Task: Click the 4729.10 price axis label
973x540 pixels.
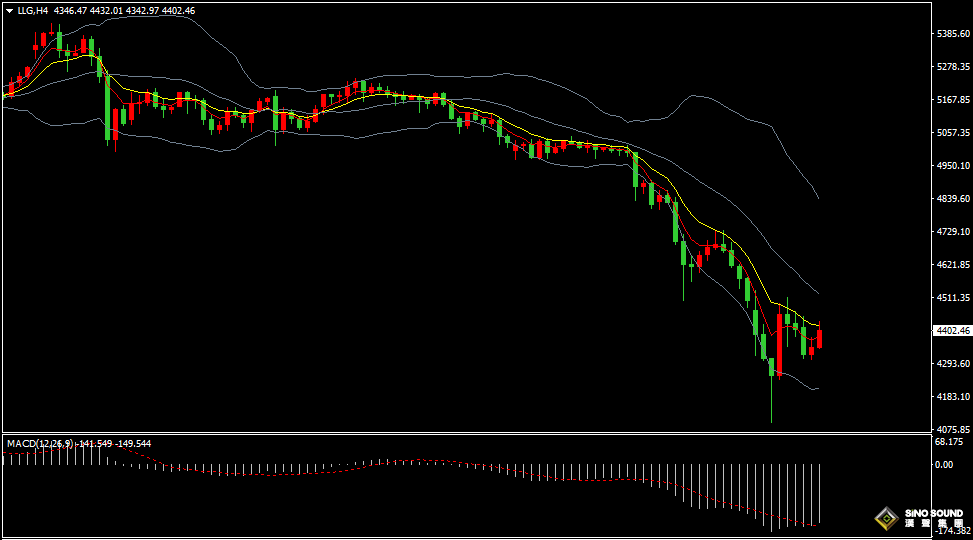Action: coord(951,232)
